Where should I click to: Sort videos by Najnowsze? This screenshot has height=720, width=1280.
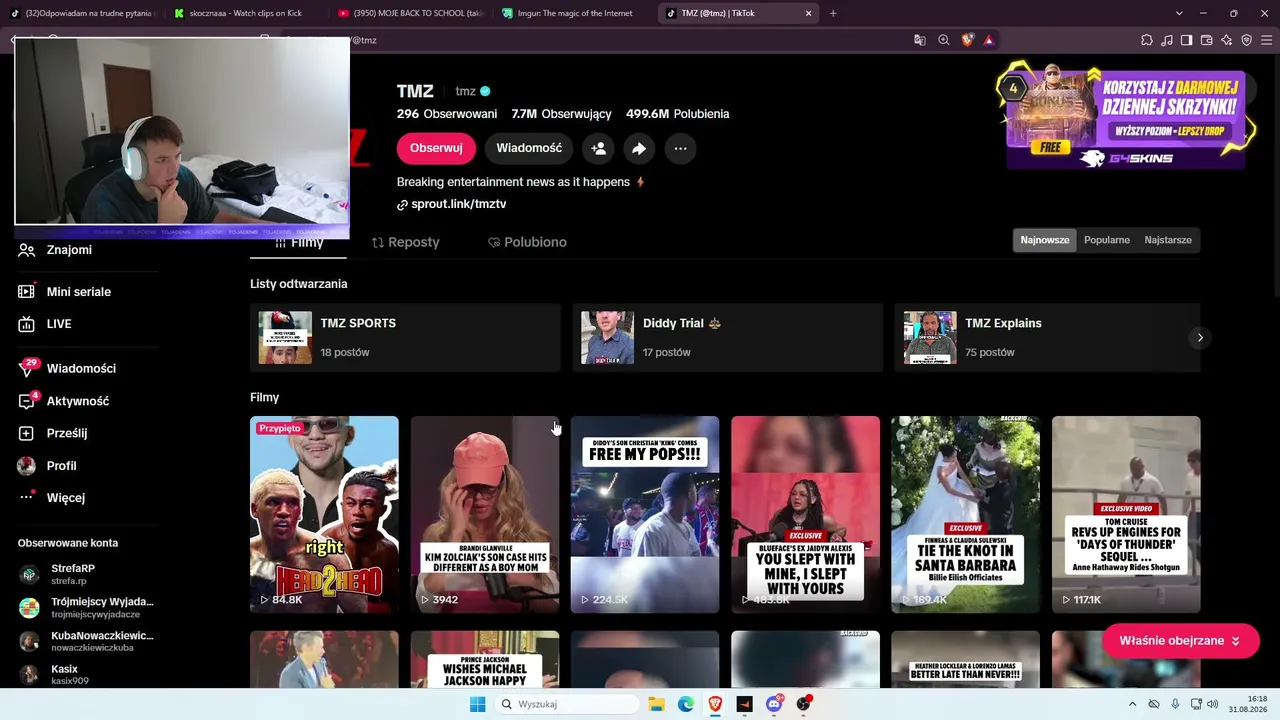tap(1045, 240)
